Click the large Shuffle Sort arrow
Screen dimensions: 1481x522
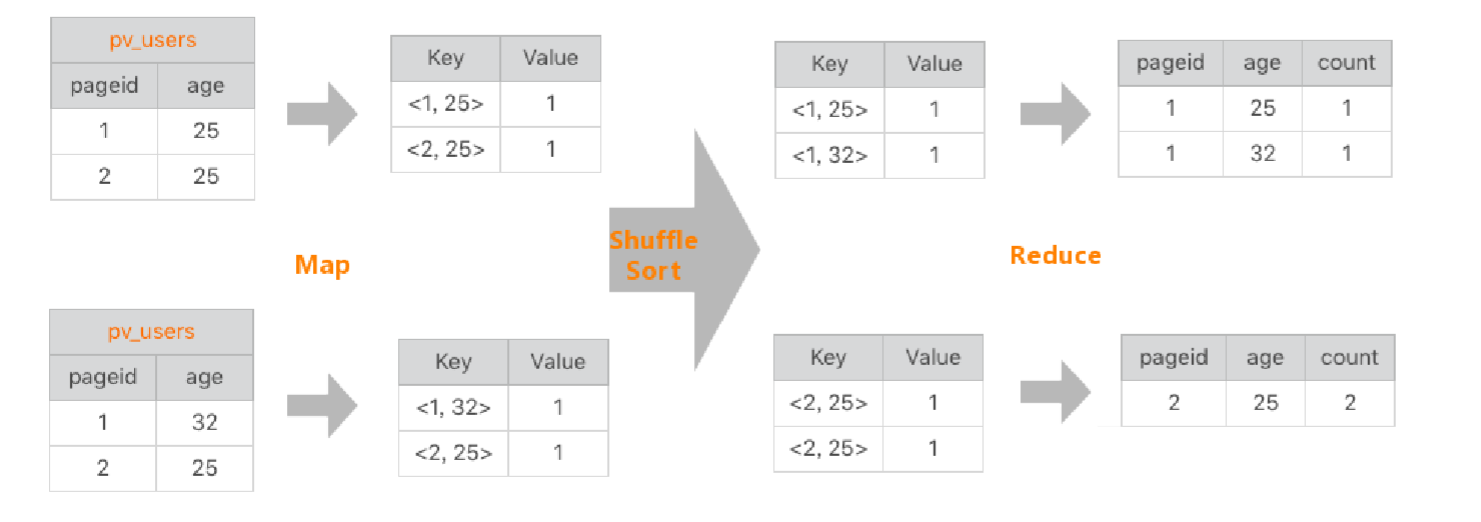(700, 250)
